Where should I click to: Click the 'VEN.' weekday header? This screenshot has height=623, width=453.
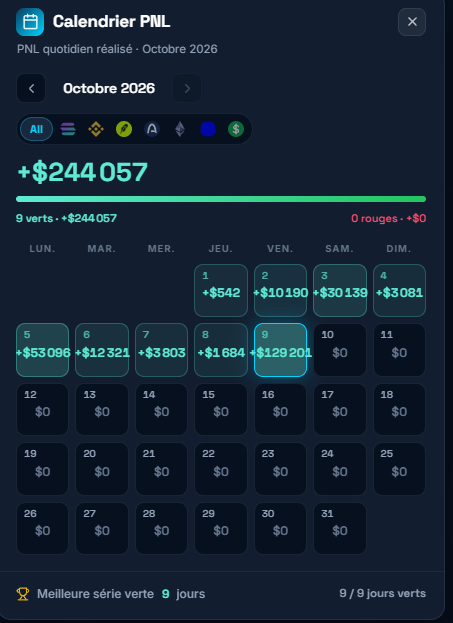tap(281, 249)
